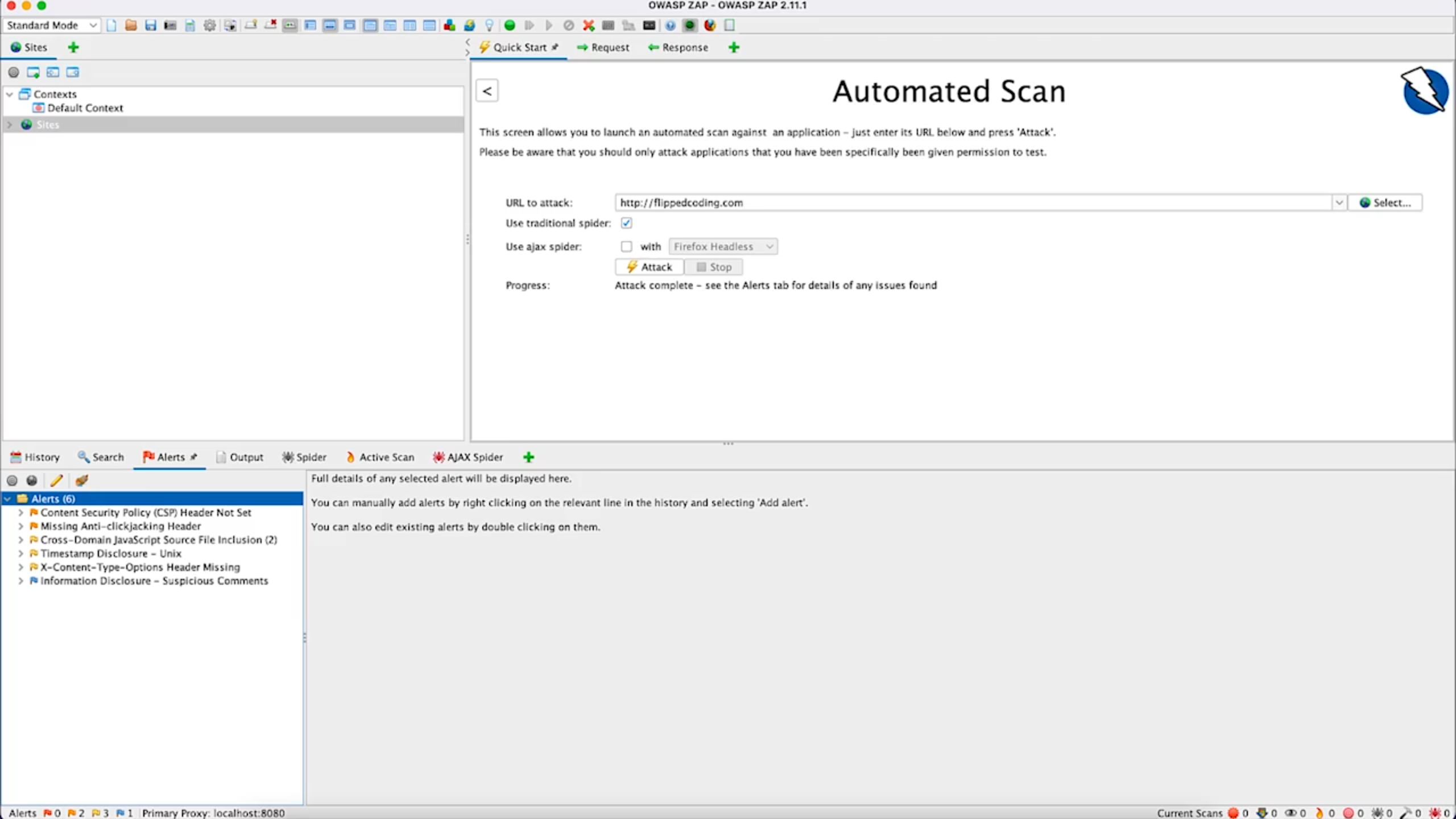Launch browser with the Firefox icon
This screenshot has width=1456, height=819.
[710, 25]
